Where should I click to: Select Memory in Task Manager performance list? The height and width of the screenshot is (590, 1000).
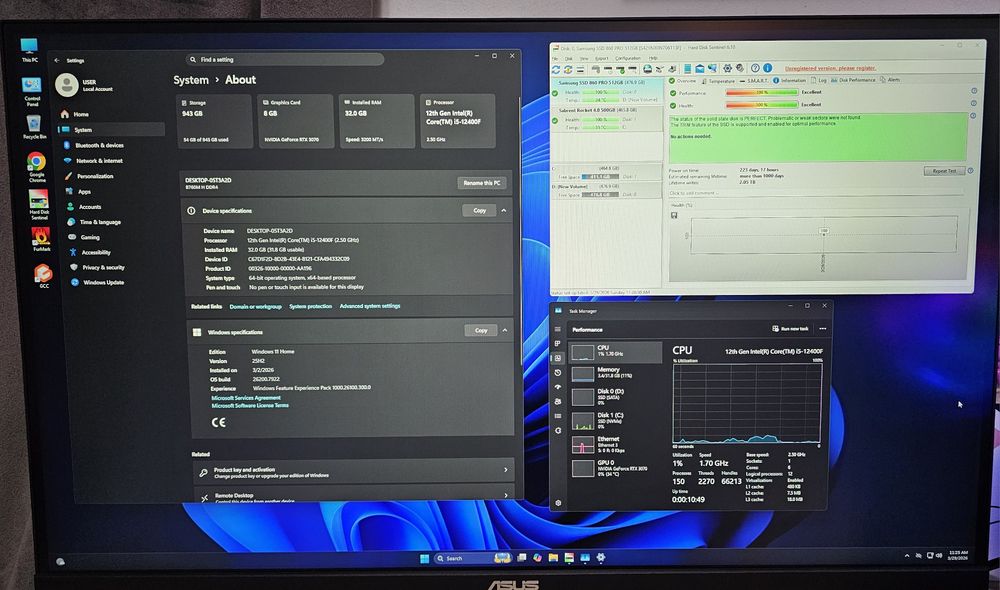614,373
